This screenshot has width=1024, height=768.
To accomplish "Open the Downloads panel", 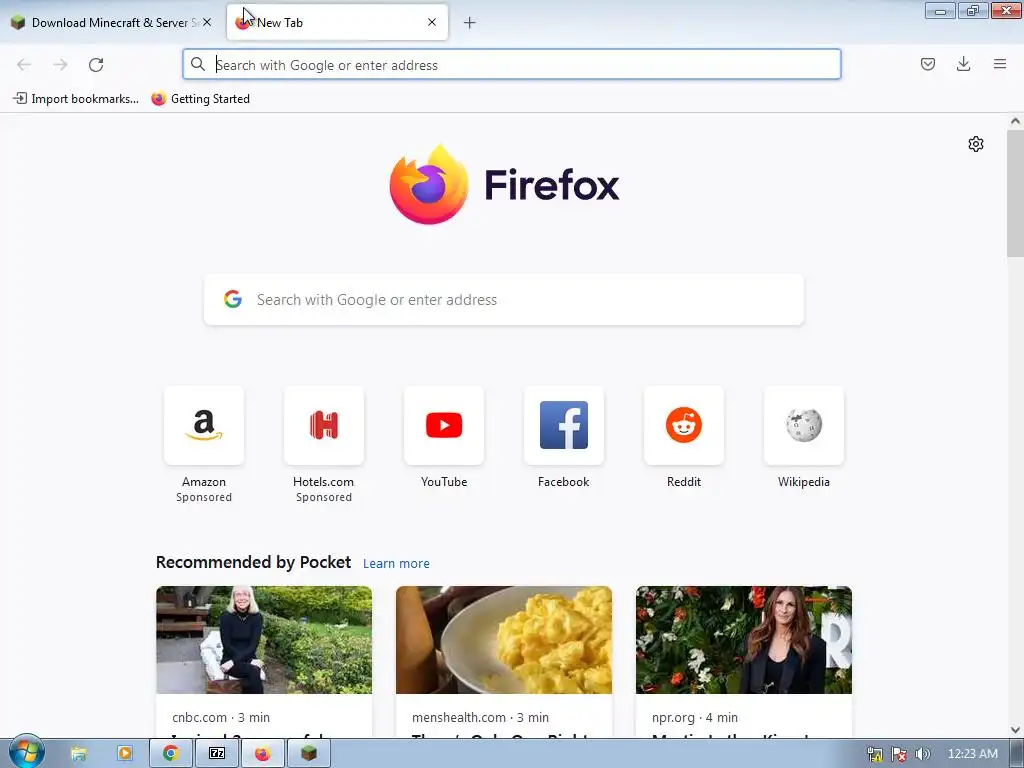I will pyautogui.click(x=963, y=64).
